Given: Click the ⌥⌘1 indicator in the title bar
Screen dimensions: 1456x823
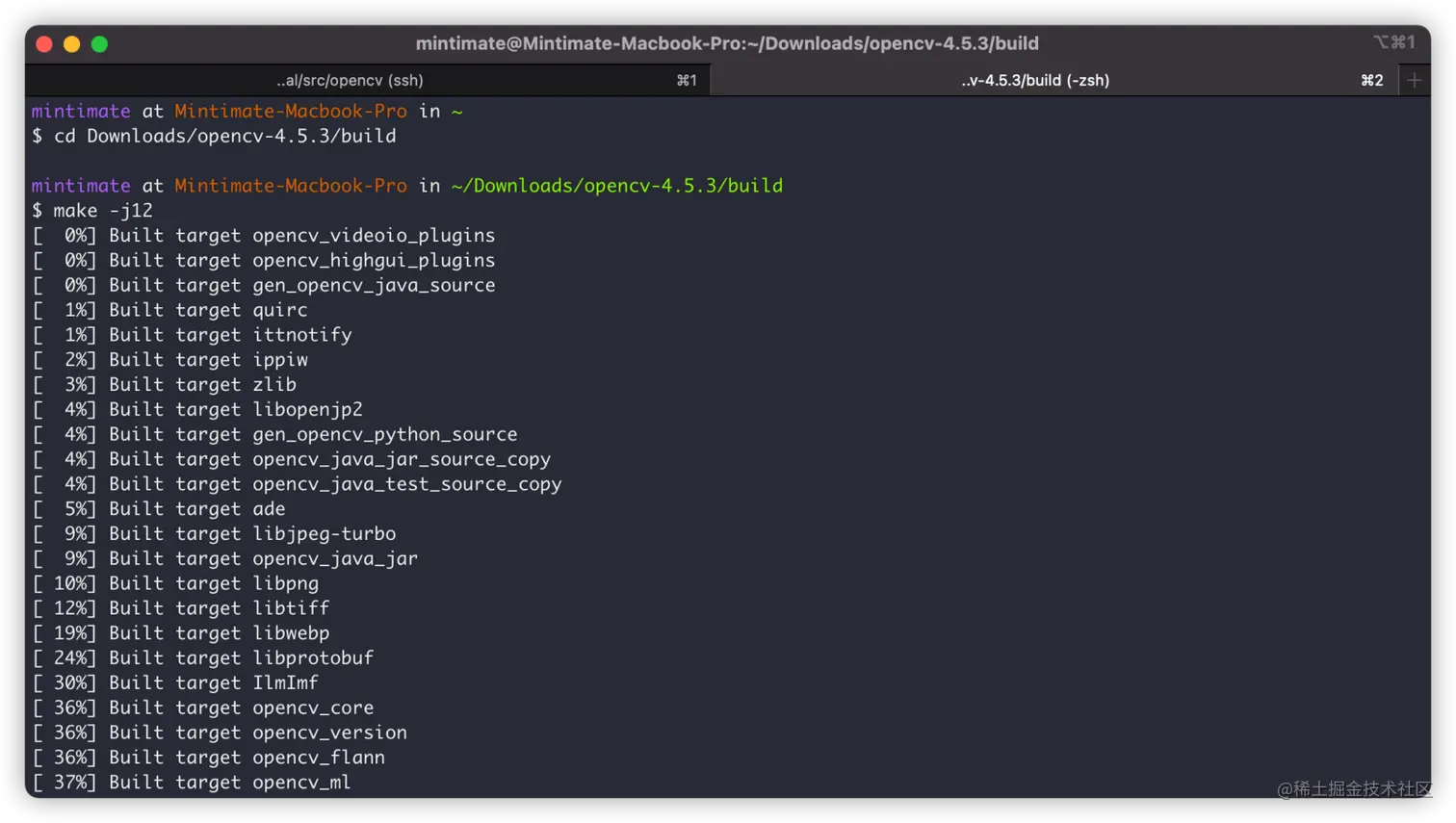Looking at the screenshot, I should click(x=1394, y=42).
